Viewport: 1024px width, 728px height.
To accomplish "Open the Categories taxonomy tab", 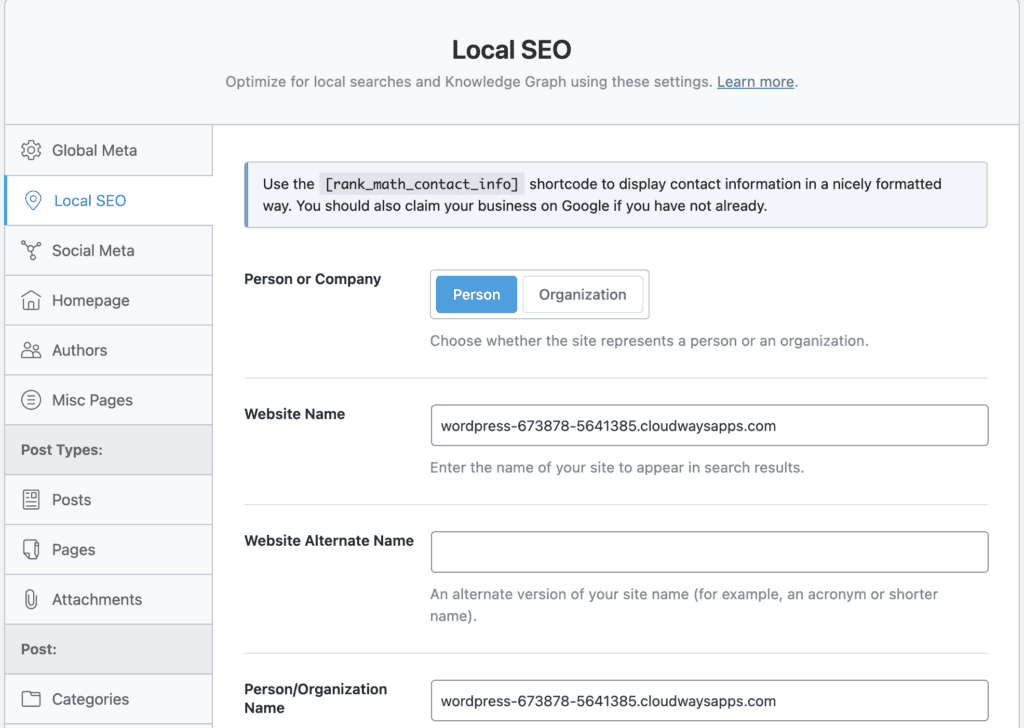I will coord(108,699).
